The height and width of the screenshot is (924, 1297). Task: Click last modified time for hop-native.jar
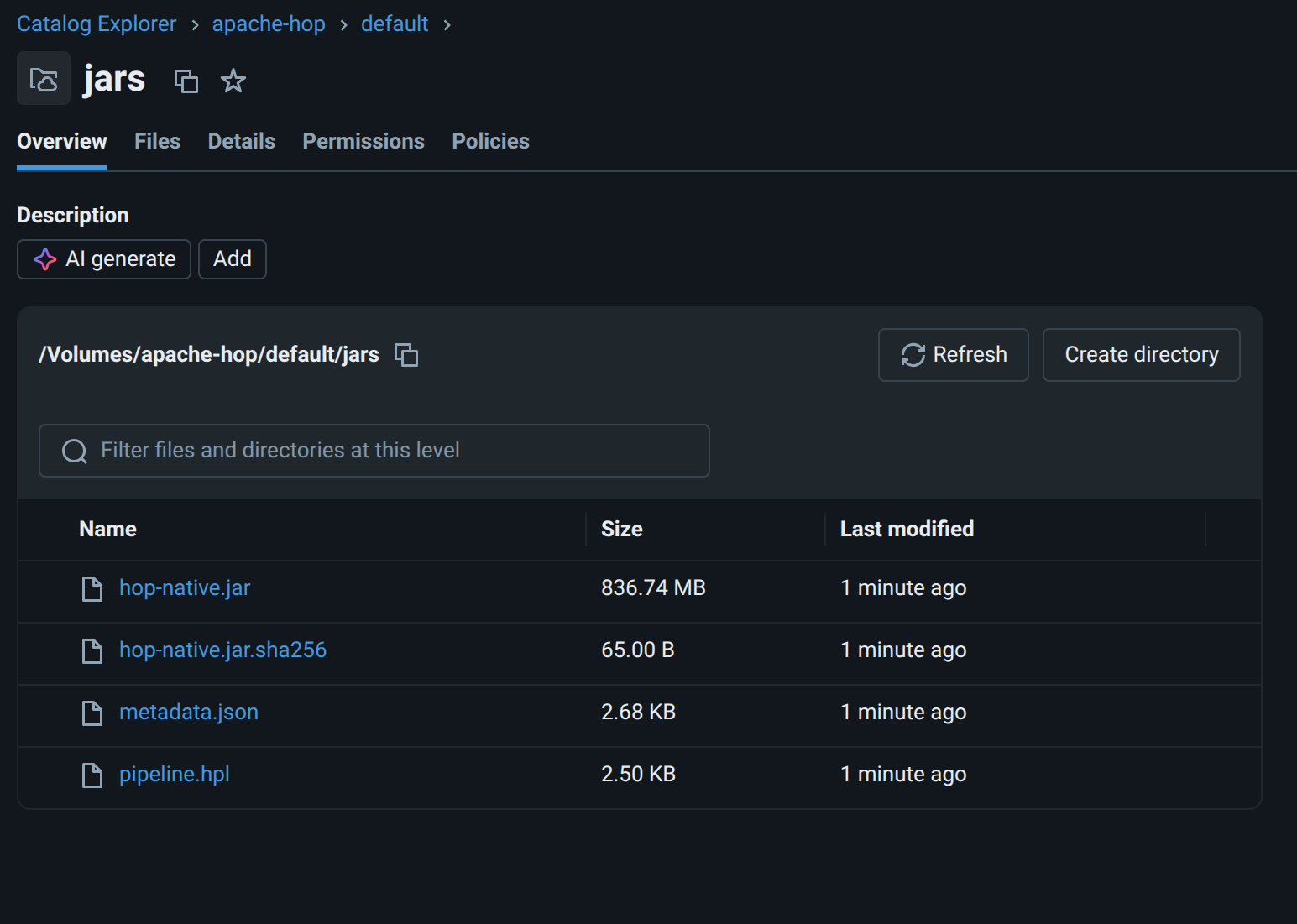903,587
